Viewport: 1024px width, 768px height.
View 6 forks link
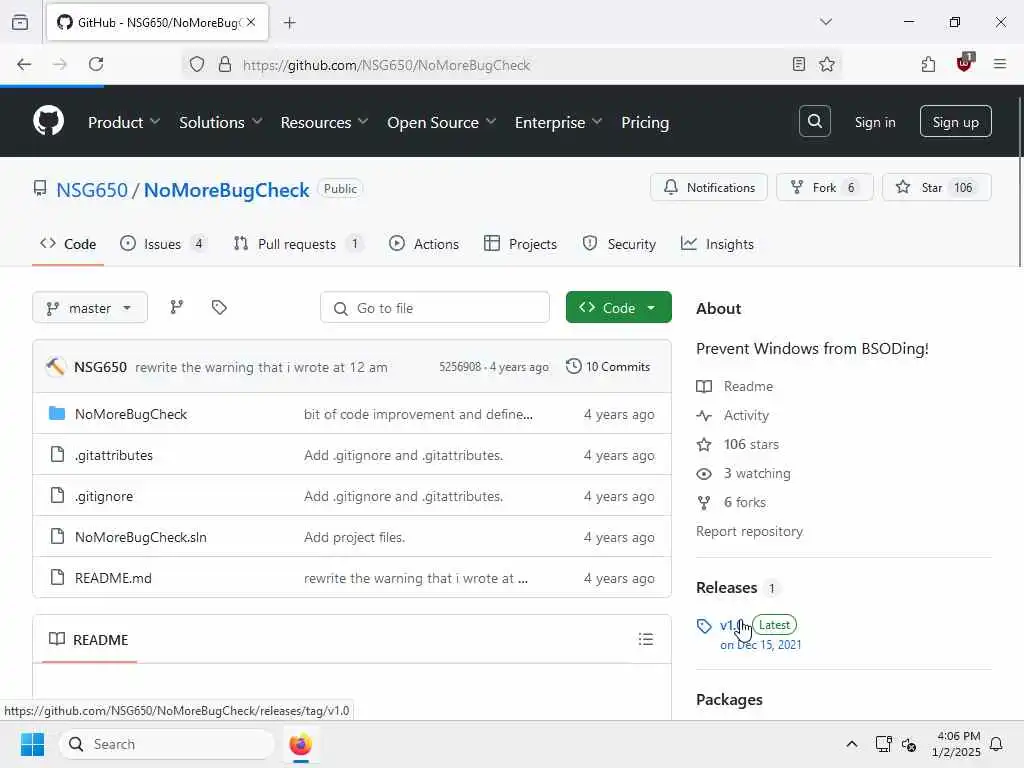pos(731,502)
